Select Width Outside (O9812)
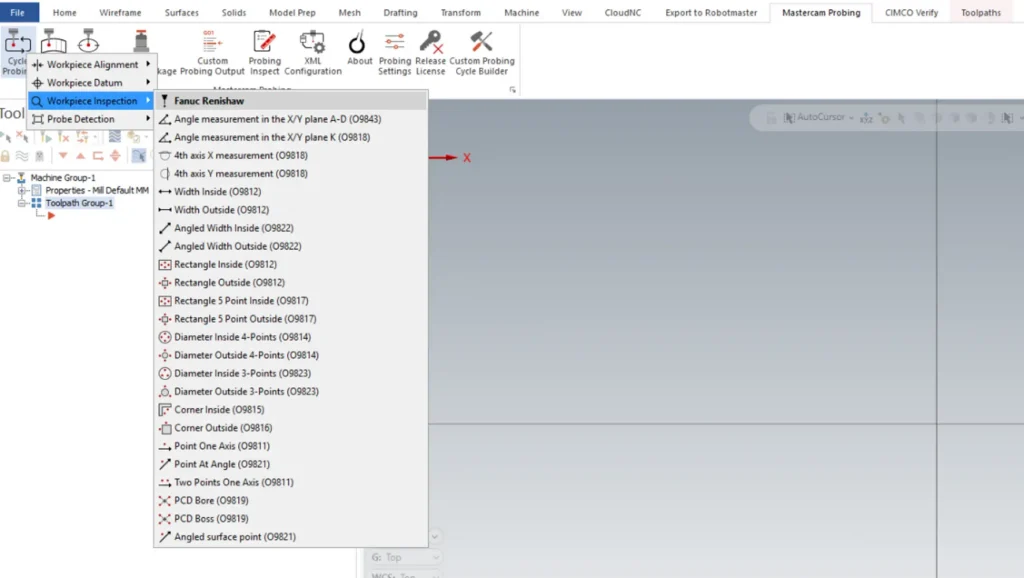This screenshot has width=1024, height=578. pos(291,210)
